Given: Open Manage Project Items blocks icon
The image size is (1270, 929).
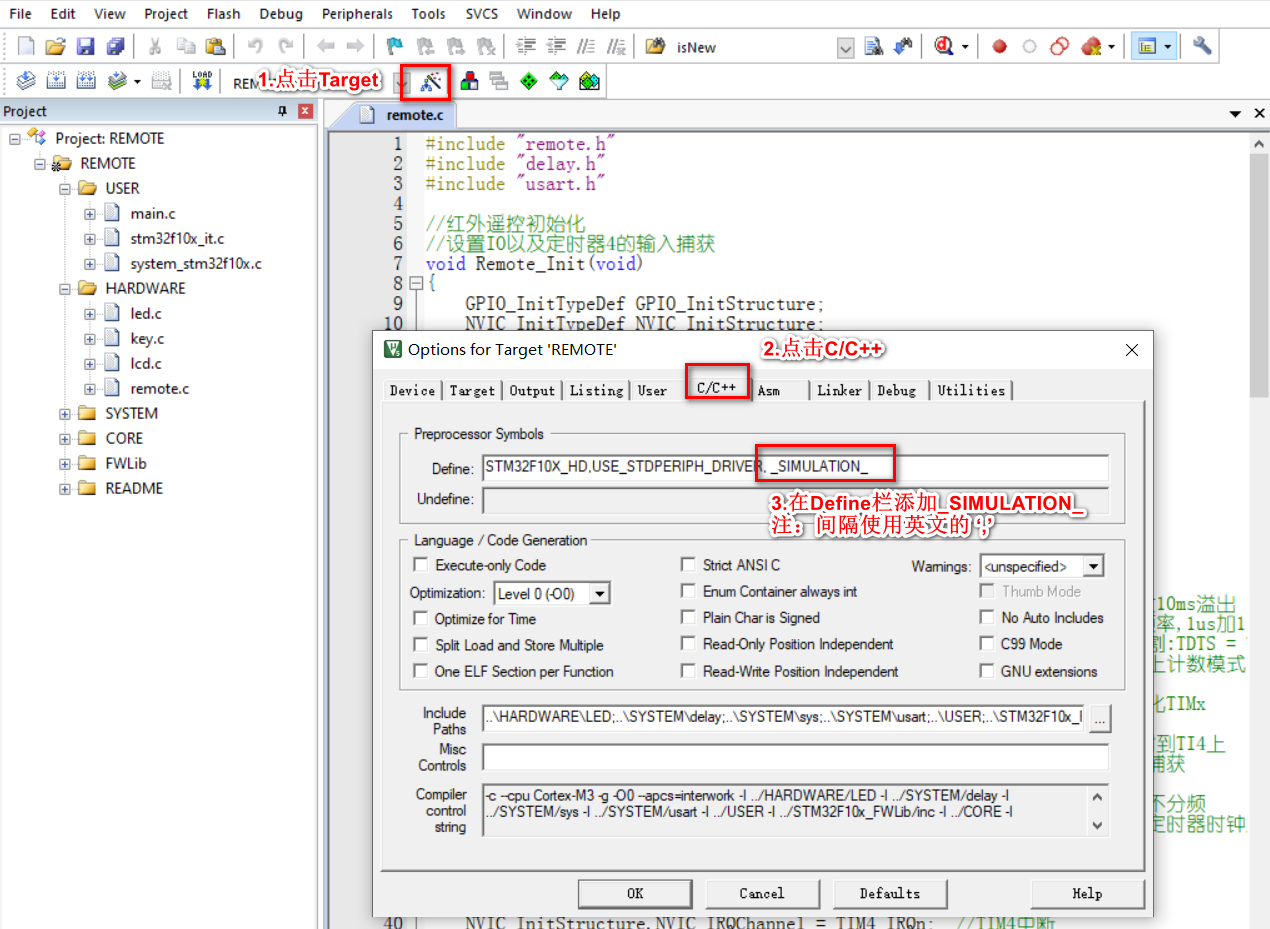Looking at the screenshot, I should (469, 81).
